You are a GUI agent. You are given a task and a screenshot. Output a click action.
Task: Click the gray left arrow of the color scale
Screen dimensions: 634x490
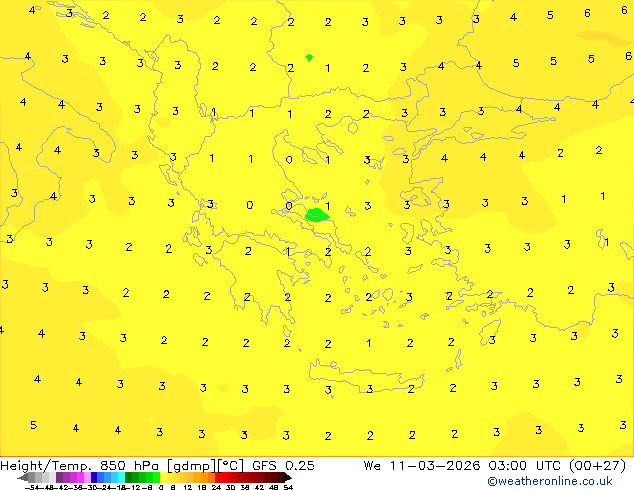(23, 477)
